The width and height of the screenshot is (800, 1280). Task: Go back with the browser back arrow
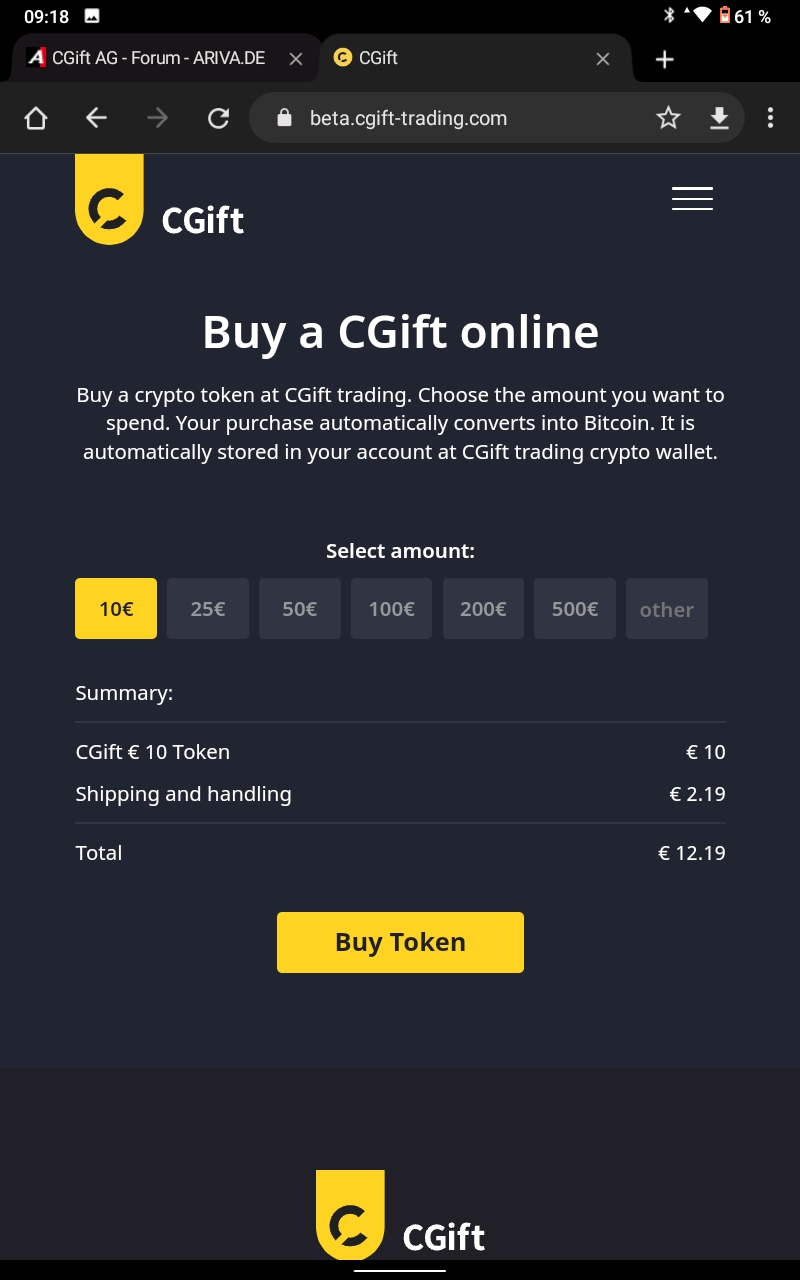pos(96,119)
